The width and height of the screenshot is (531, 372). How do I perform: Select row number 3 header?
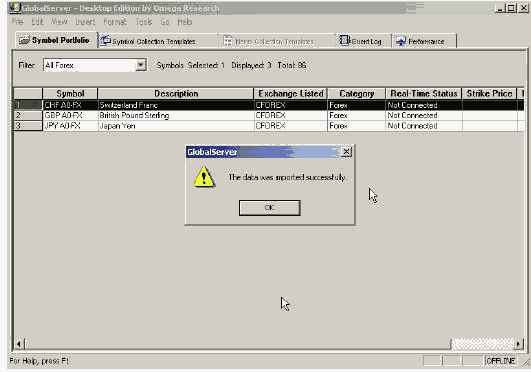pos(28,126)
